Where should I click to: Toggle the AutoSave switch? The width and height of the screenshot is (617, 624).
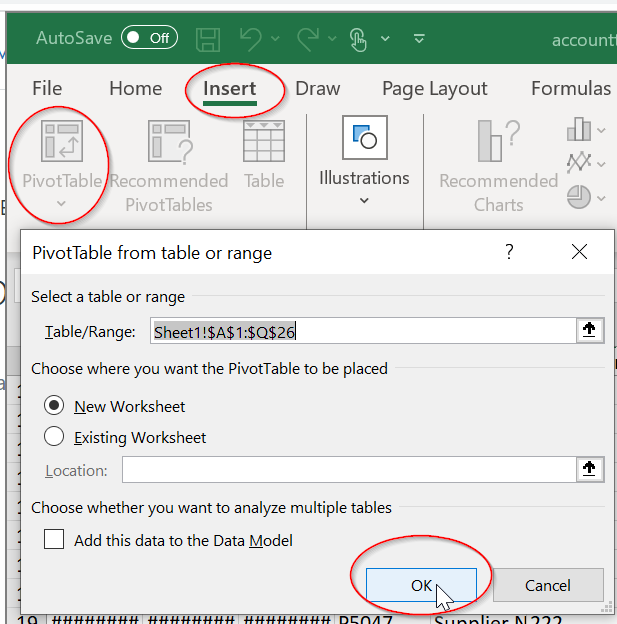click(x=149, y=38)
